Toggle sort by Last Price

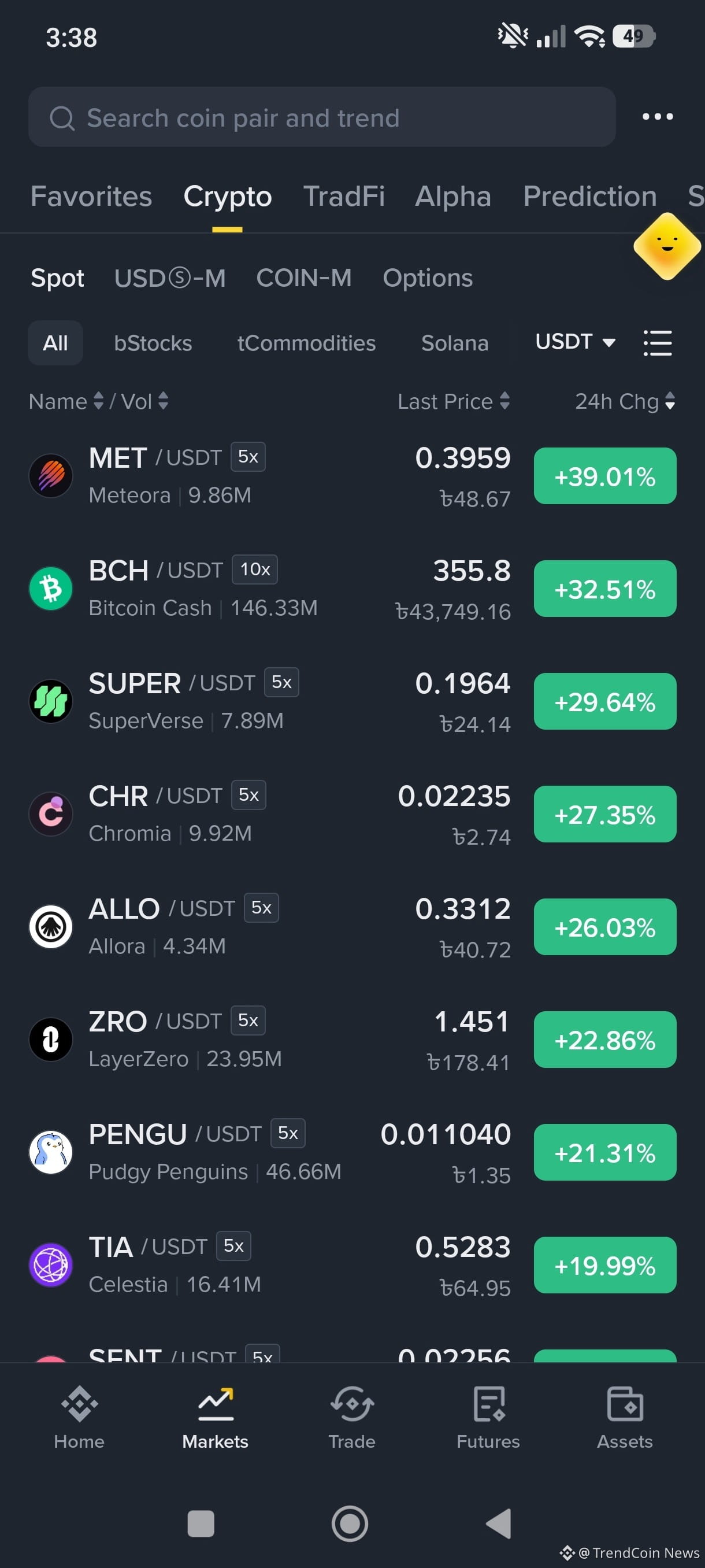point(454,401)
